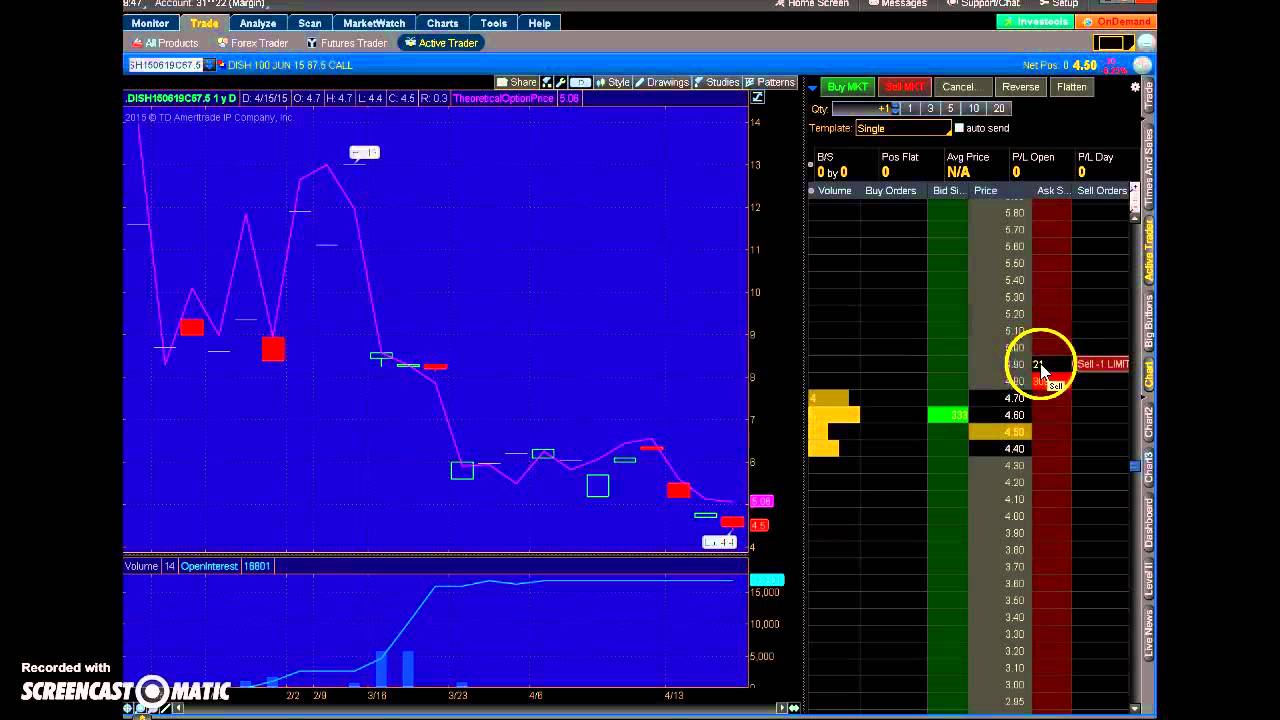Click the Volume column header
The image size is (1280, 720).
(x=834, y=190)
